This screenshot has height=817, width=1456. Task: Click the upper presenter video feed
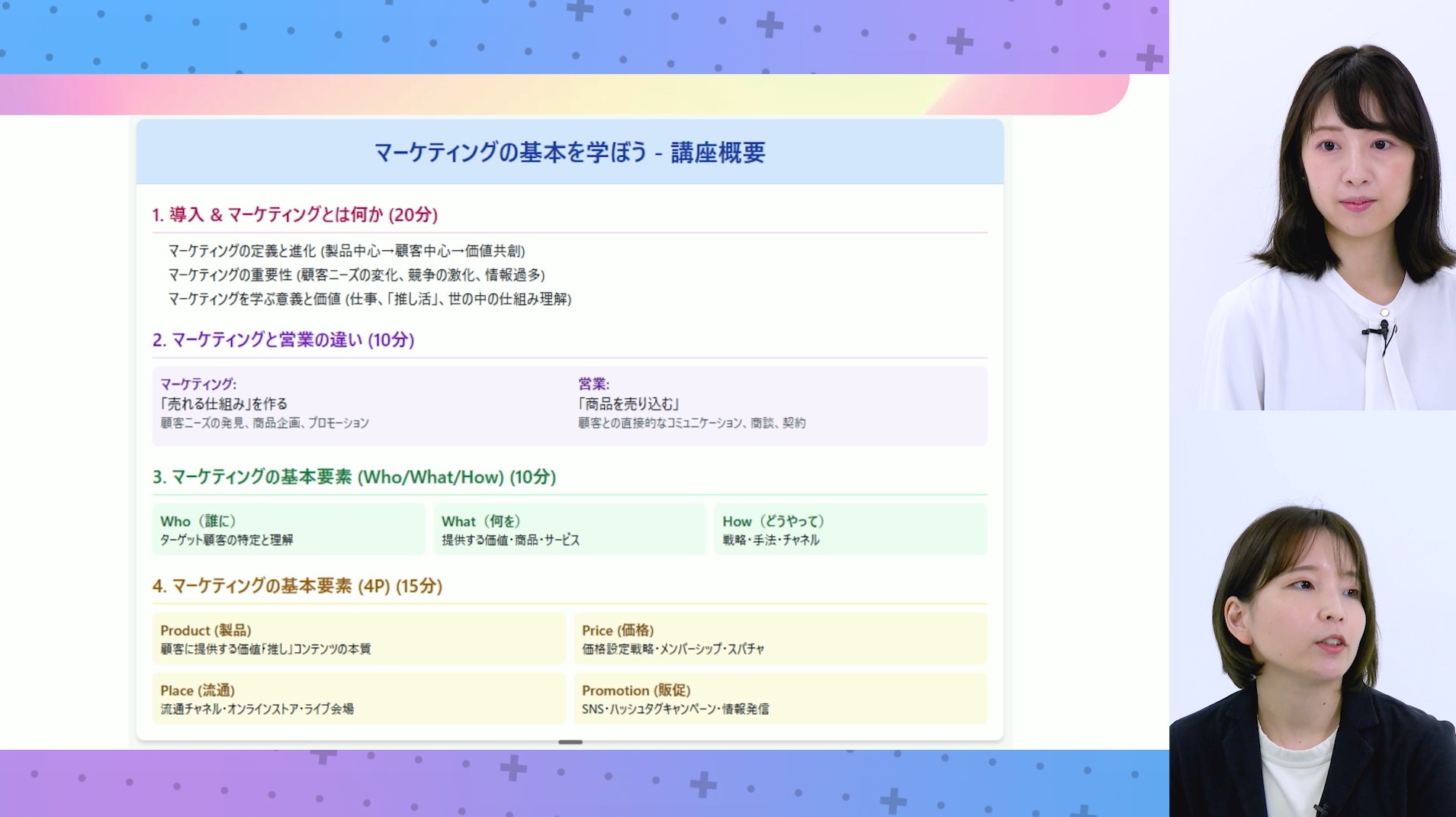tap(1313, 205)
